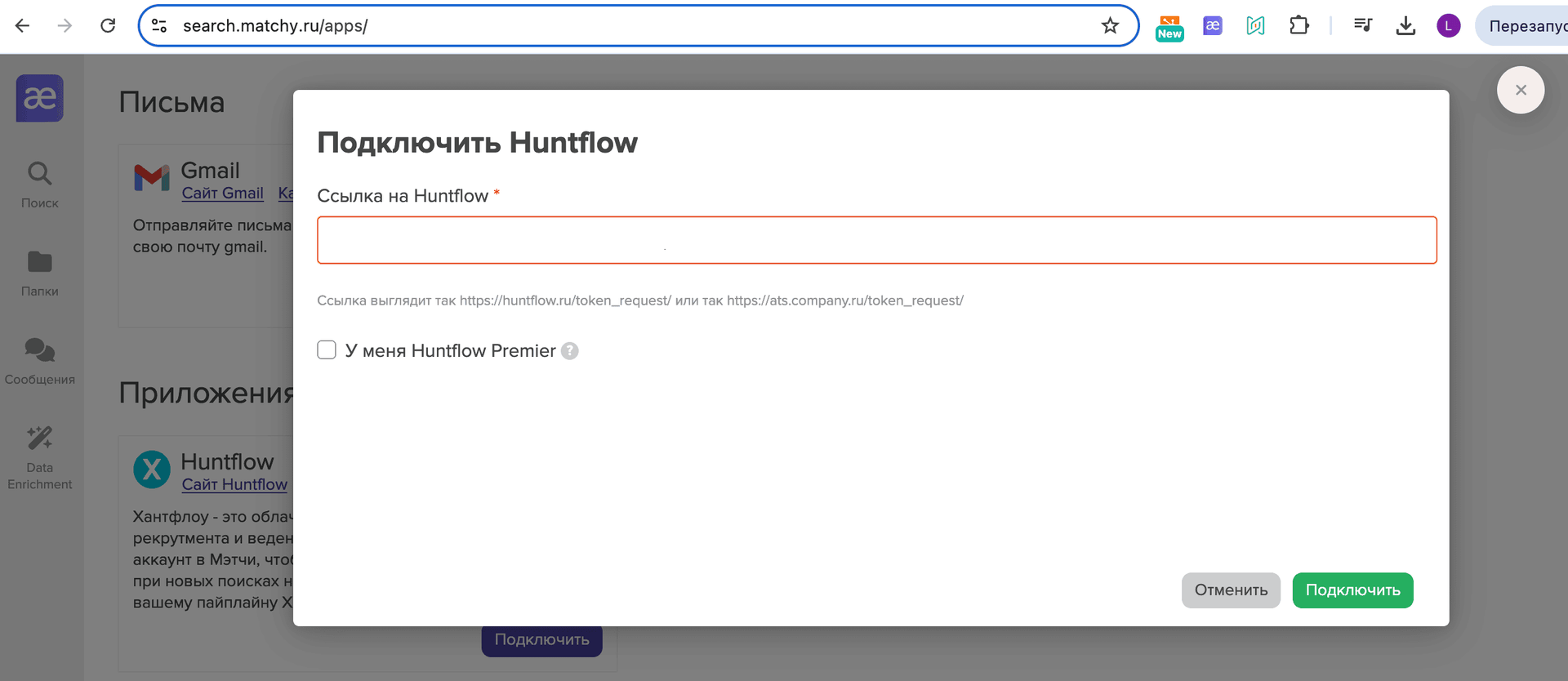Open the media controls icon in the toolbar
The height and width of the screenshot is (681, 1568).
[x=1362, y=26]
